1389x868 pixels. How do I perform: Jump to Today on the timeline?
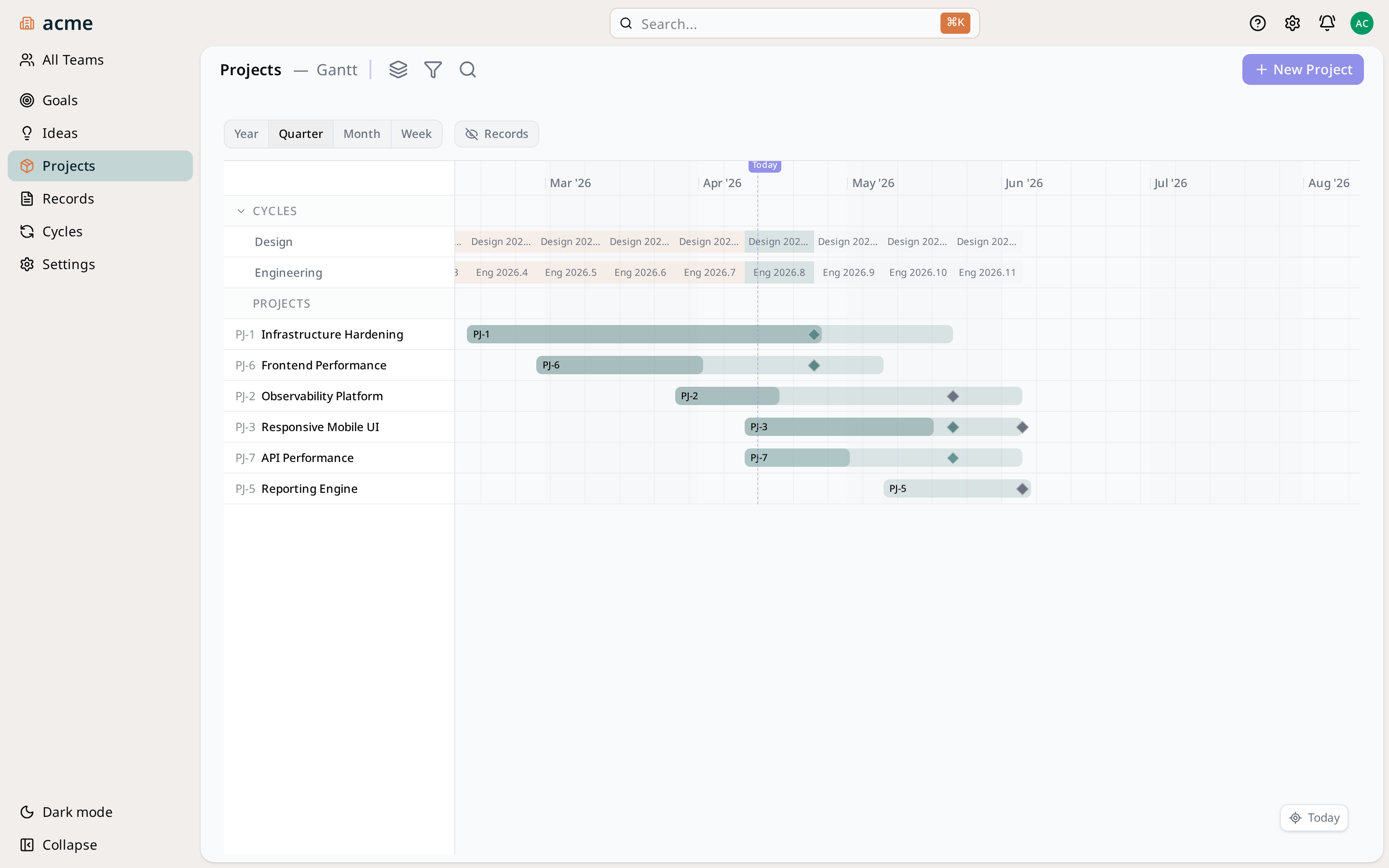(x=1313, y=817)
